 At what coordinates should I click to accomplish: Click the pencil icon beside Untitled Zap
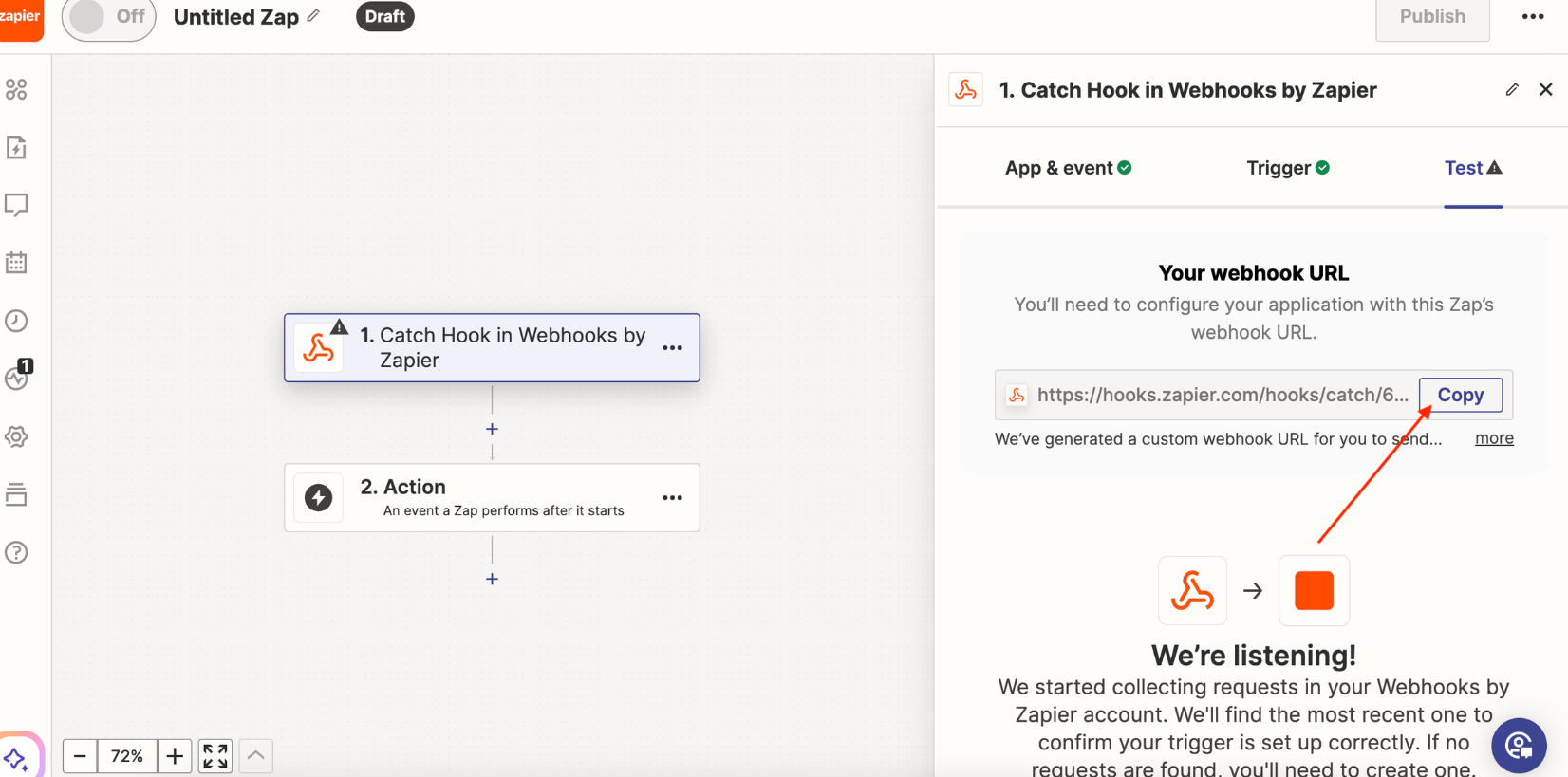tap(314, 16)
